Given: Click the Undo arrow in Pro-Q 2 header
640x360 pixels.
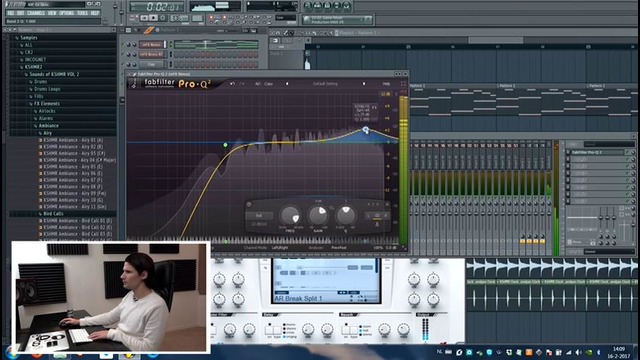Looking at the screenshot, I should pyautogui.click(x=232, y=84).
